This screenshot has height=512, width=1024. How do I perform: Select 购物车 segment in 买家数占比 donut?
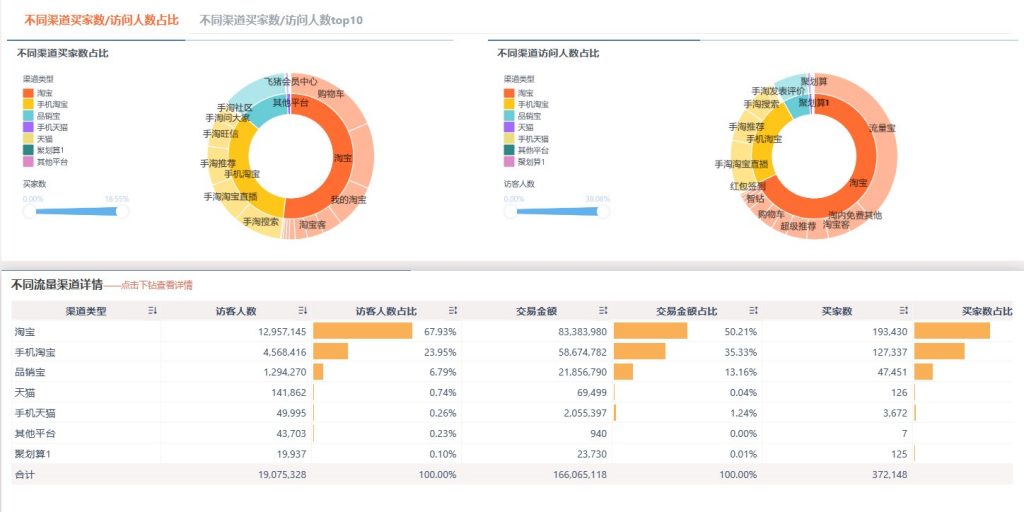point(330,94)
